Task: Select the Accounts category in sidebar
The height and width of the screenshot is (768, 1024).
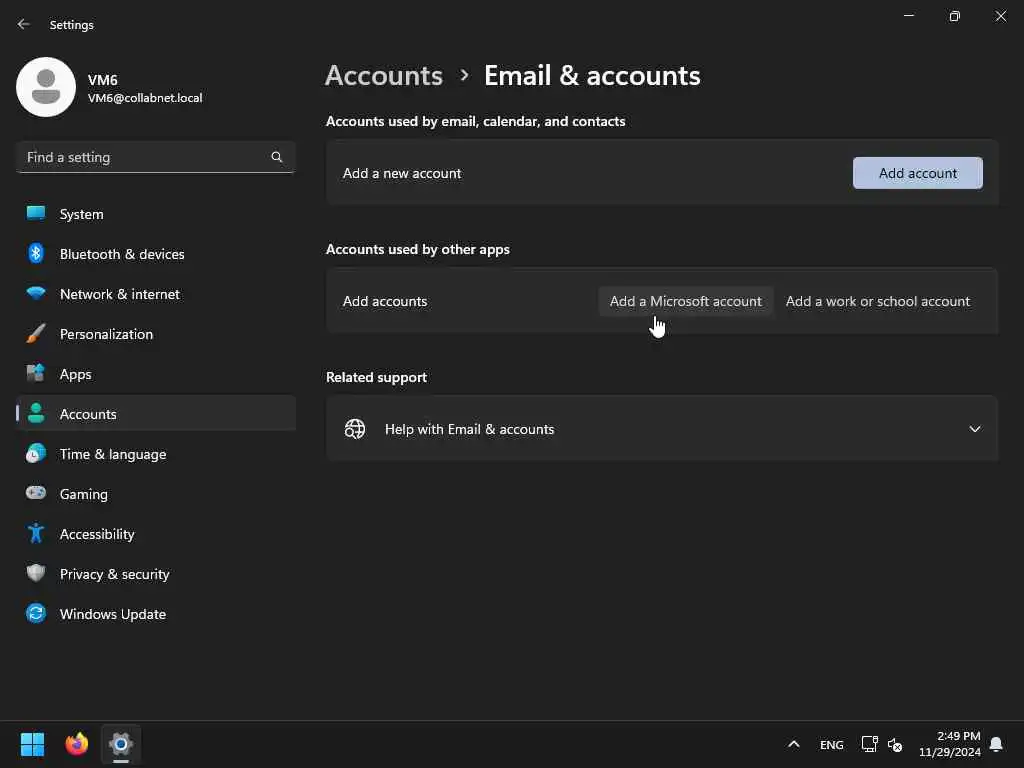Action: pos(155,414)
